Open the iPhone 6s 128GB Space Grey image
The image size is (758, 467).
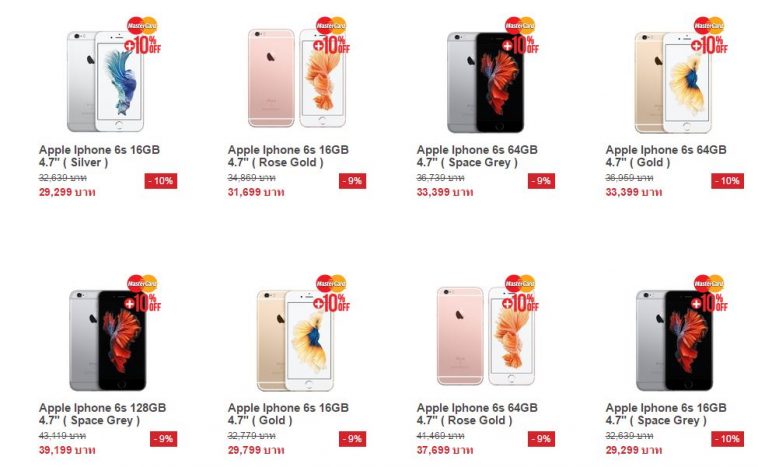[107, 340]
